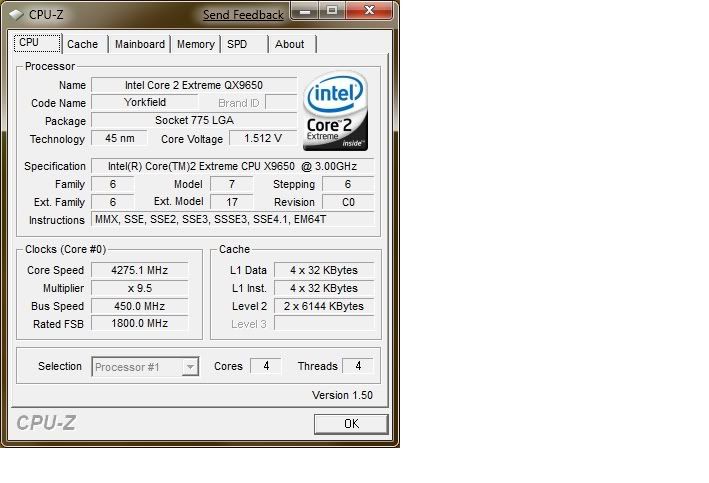Click the Ext. Family value 6

pos(113,202)
